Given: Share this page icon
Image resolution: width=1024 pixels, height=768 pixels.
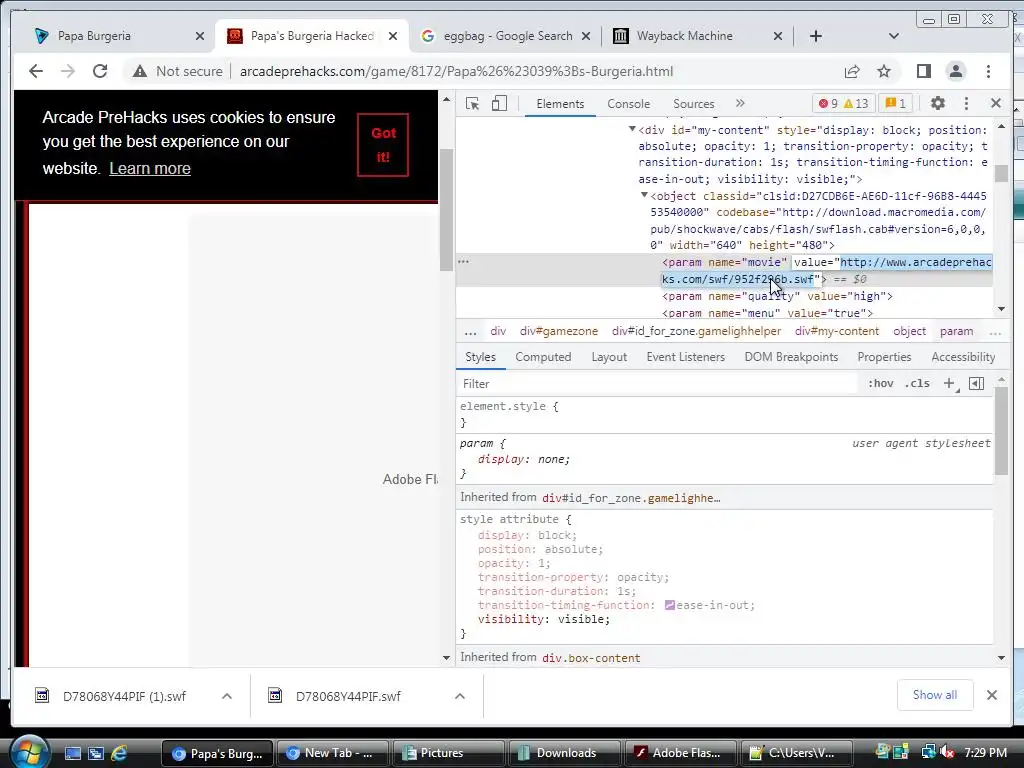Looking at the screenshot, I should pos(852,71).
